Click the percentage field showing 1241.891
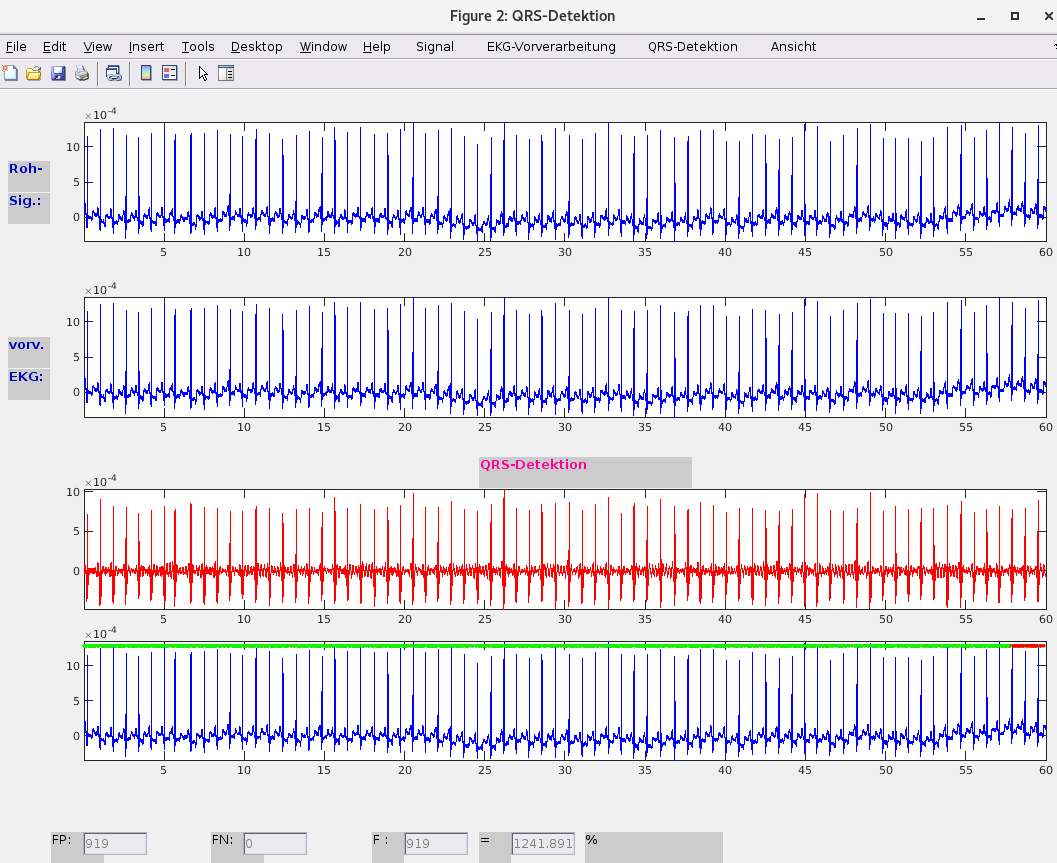Viewport: 1057px width, 863px height. 543,844
